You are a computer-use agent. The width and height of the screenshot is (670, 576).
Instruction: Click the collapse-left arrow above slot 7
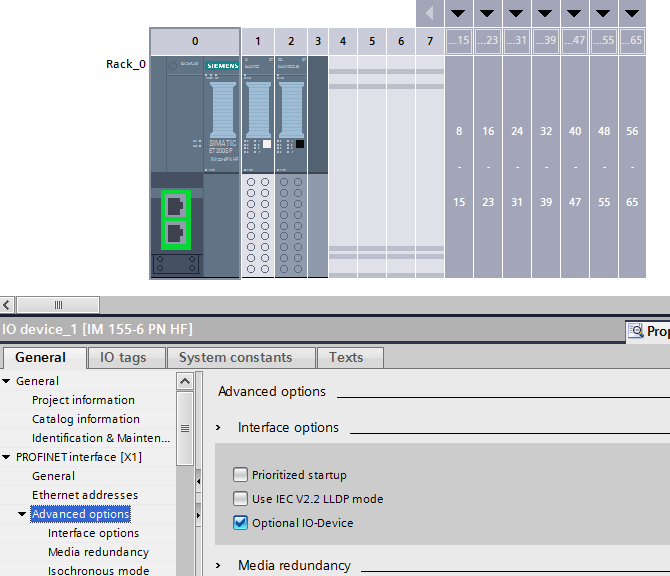coord(430,13)
